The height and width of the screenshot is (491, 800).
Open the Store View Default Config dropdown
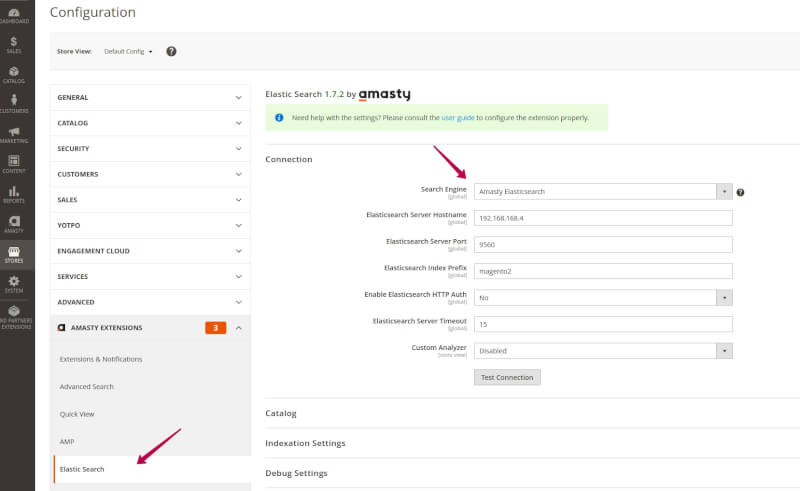tap(128, 52)
